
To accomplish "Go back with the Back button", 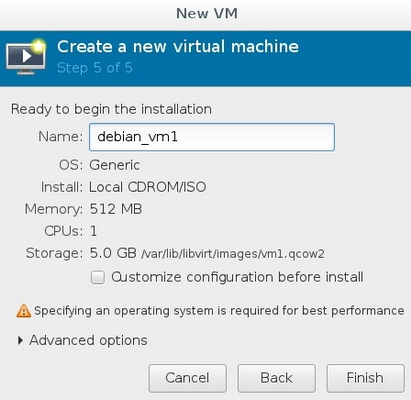I will coord(276,378).
